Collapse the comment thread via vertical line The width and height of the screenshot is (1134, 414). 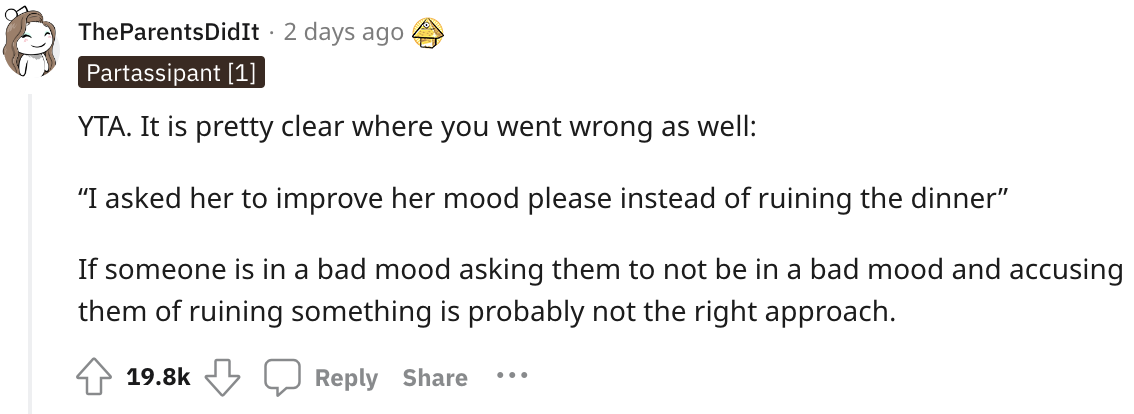coord(30,253)
